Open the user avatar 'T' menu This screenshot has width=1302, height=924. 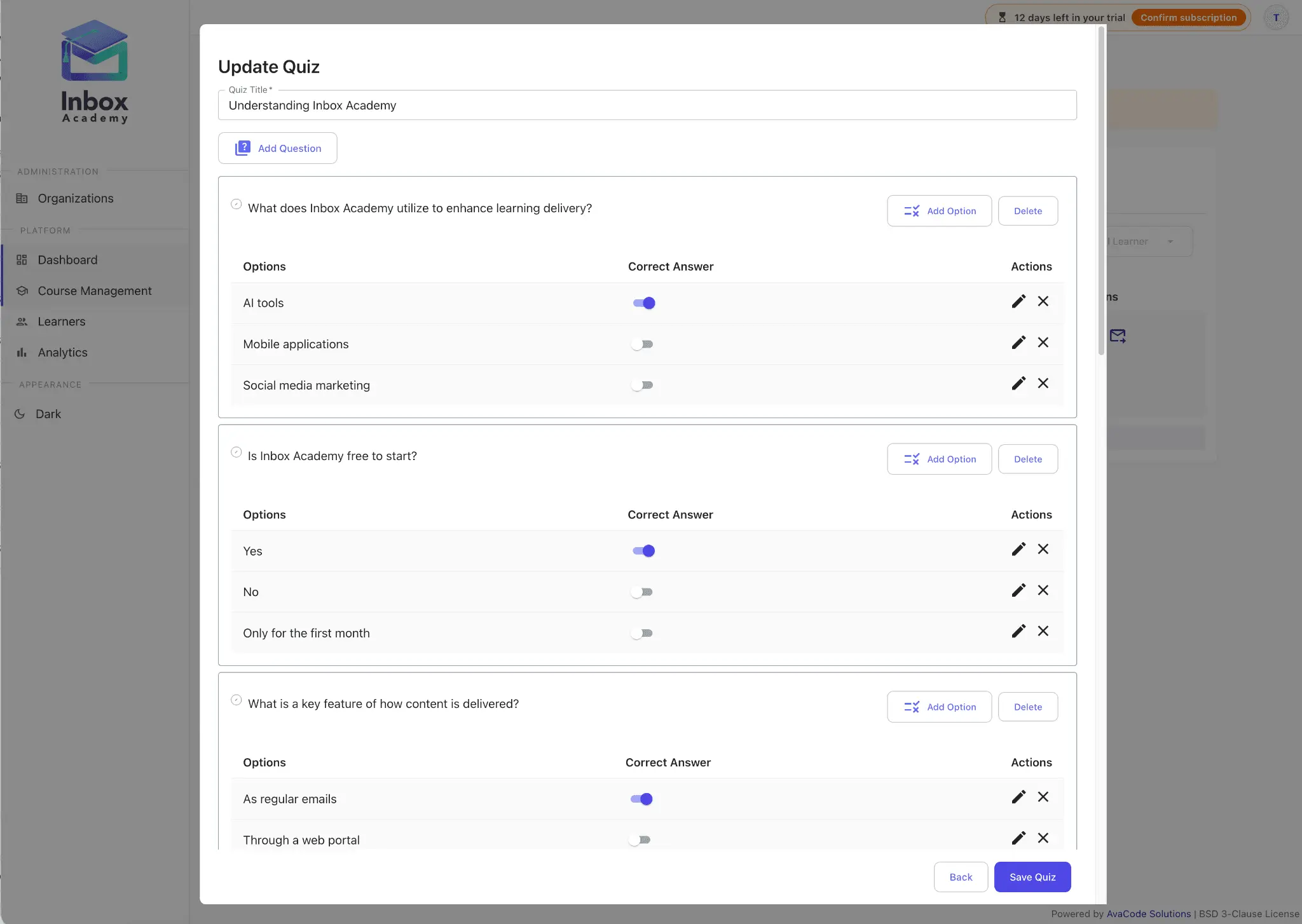pos(1276,18)
